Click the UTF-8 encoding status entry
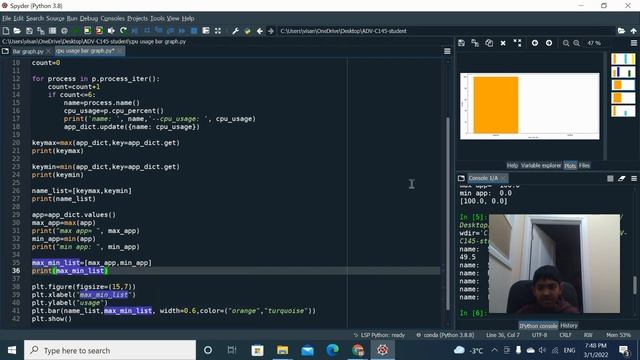 click(539, 335)
